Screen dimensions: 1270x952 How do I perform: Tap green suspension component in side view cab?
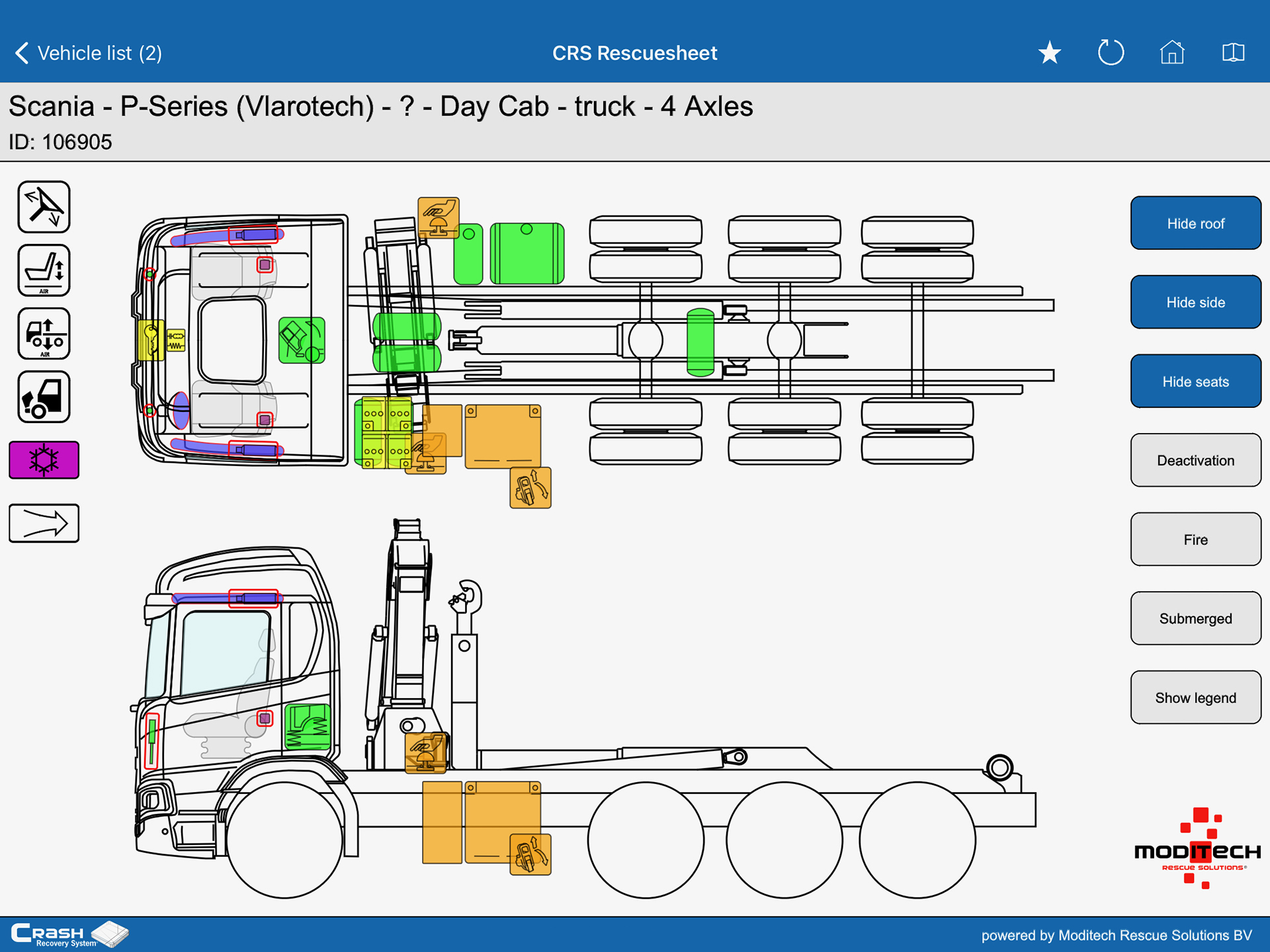point(308,727)
